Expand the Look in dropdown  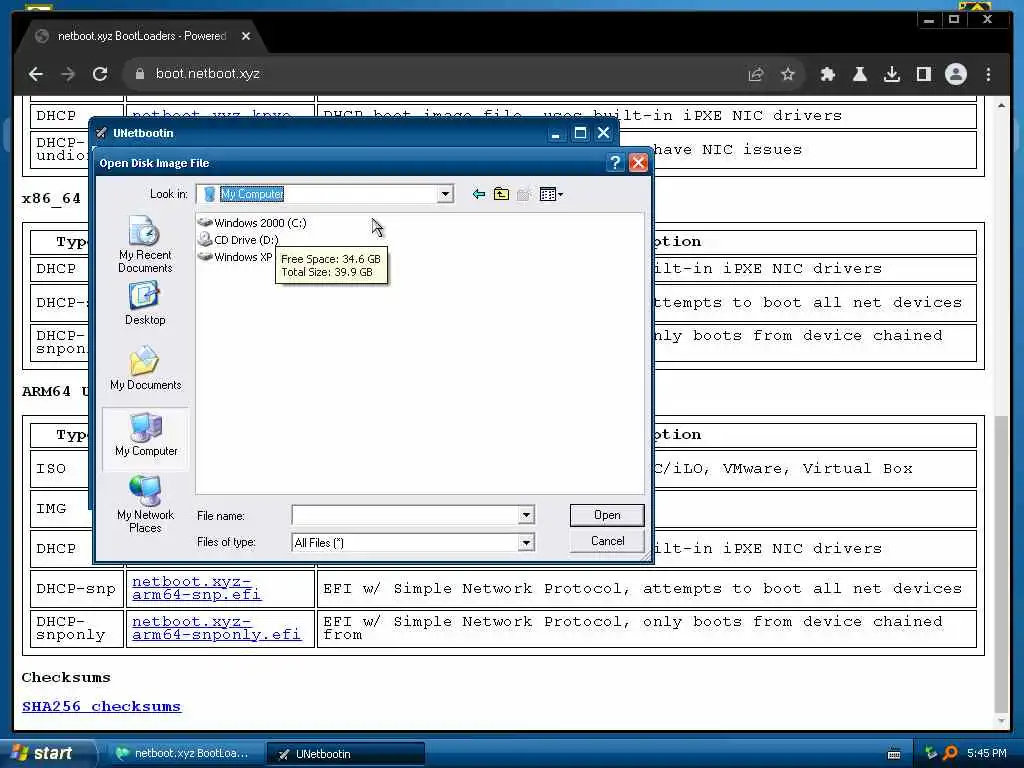pos(445,194)
